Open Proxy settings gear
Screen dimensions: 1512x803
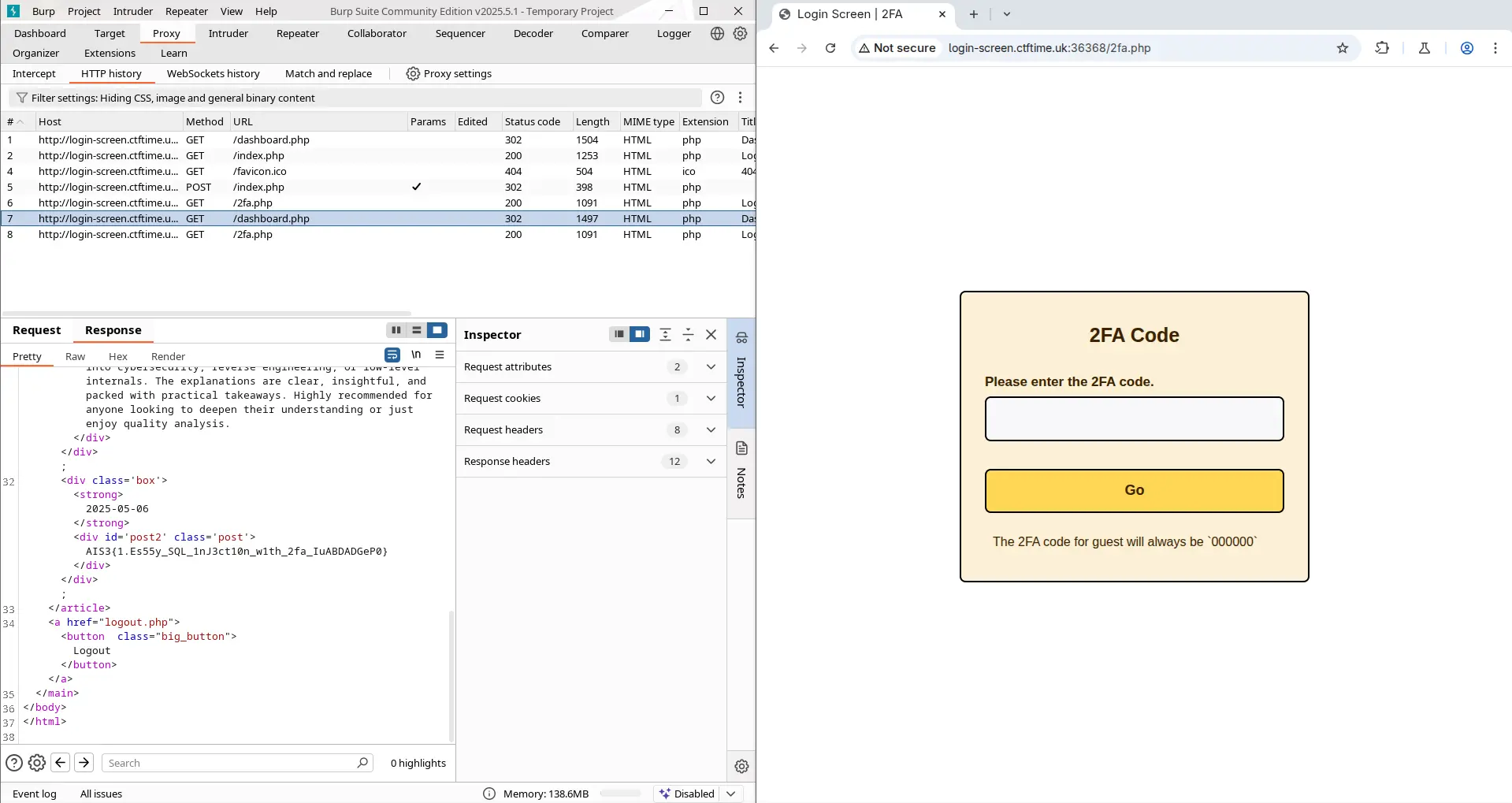[413, 73]
